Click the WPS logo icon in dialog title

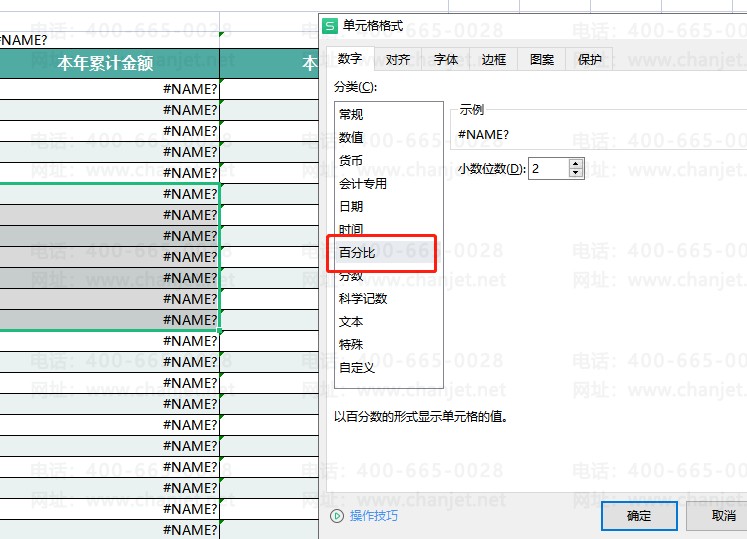click(x=330, y=25)
